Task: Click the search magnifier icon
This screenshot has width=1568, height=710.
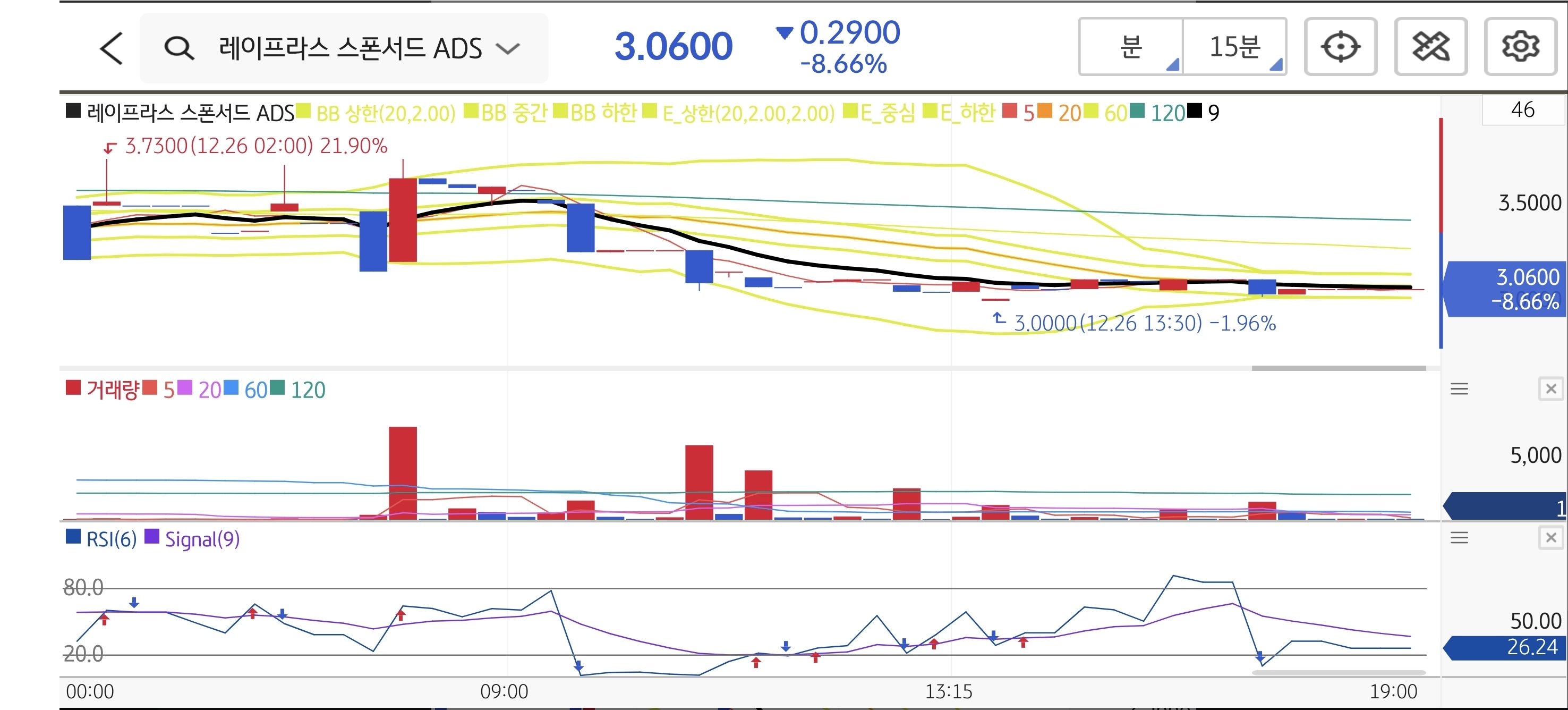Action: coord(179,48)
